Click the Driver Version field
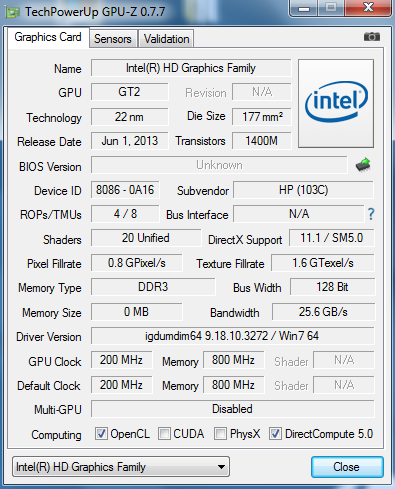The height and width of the screenshot is (489, 395). pos(232,336)
